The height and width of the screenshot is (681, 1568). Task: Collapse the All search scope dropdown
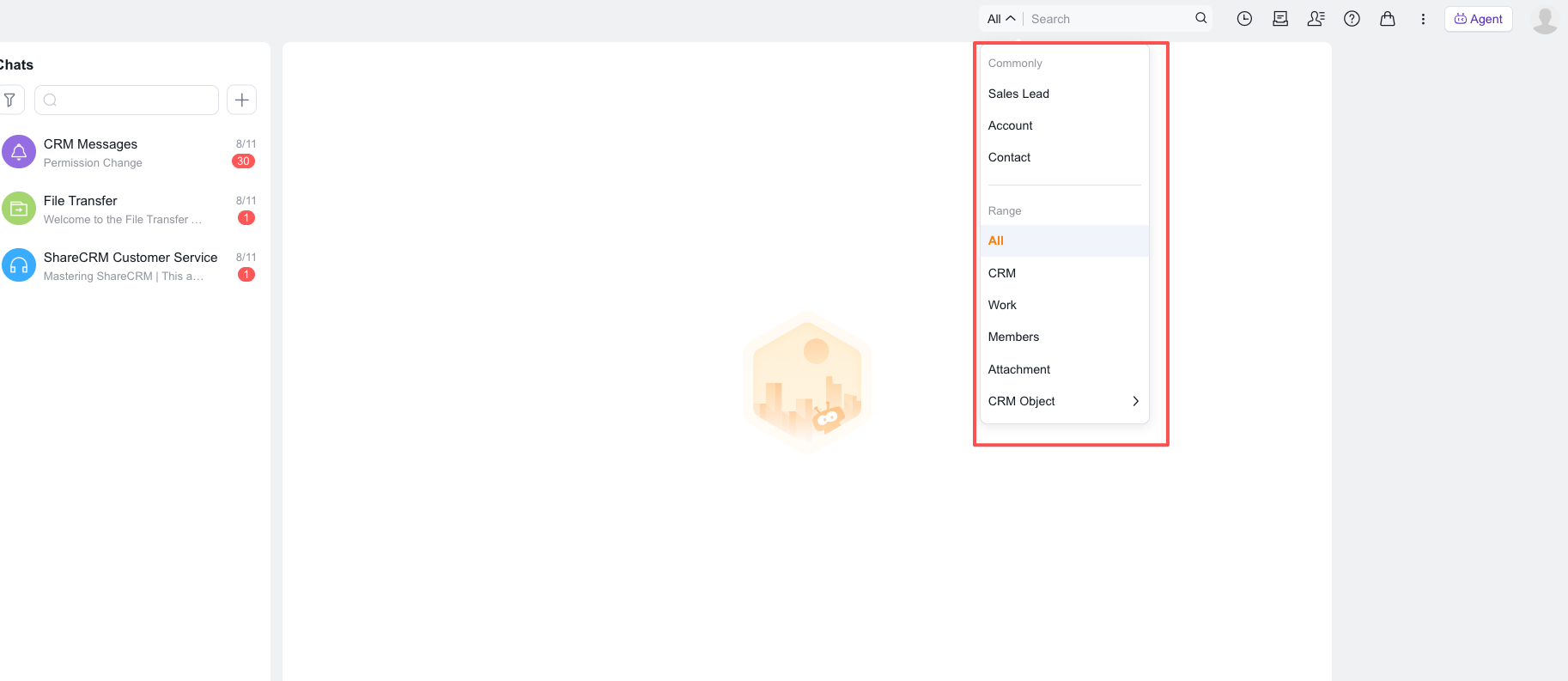1001,19
